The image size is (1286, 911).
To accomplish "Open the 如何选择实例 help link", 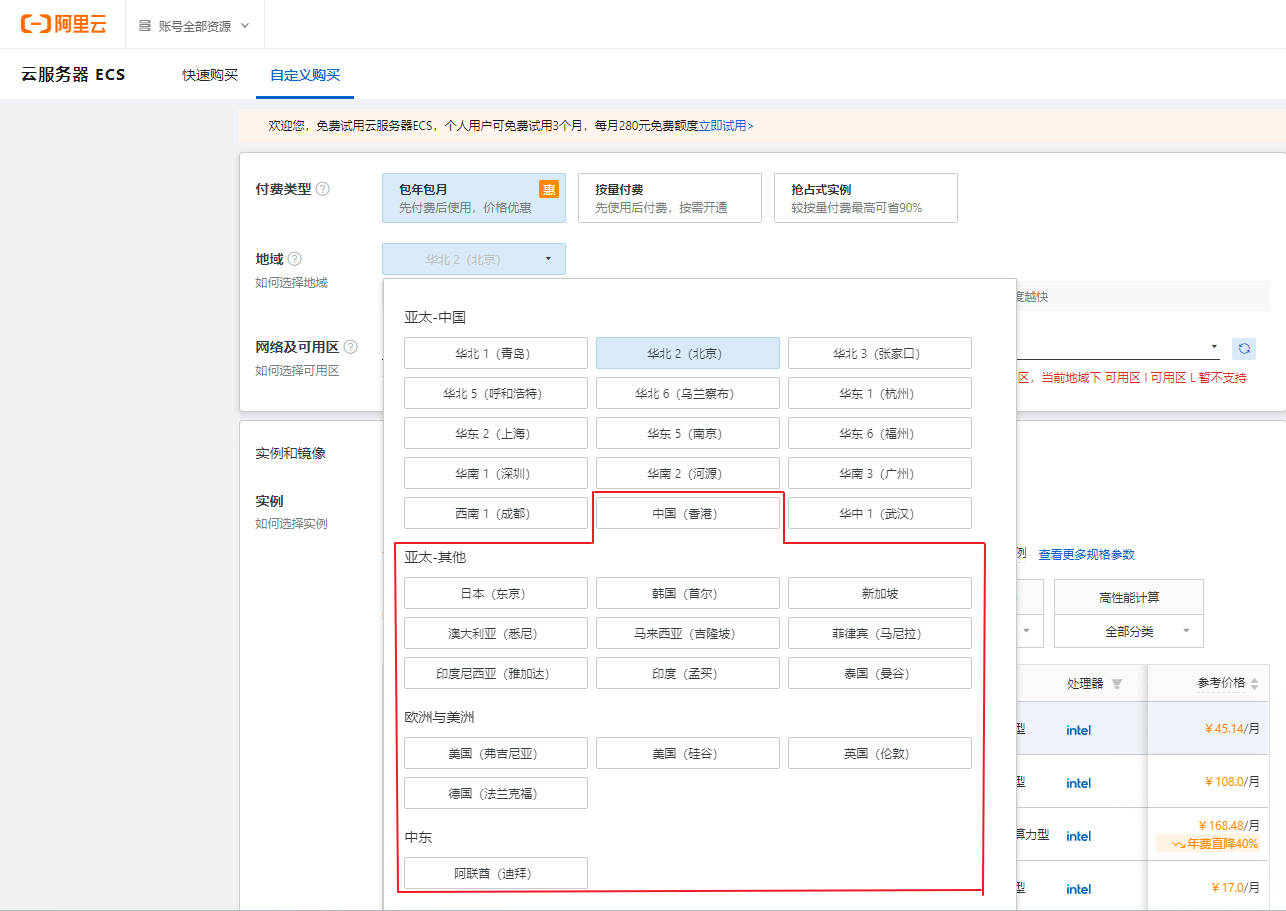I will [x=291, y=524].
